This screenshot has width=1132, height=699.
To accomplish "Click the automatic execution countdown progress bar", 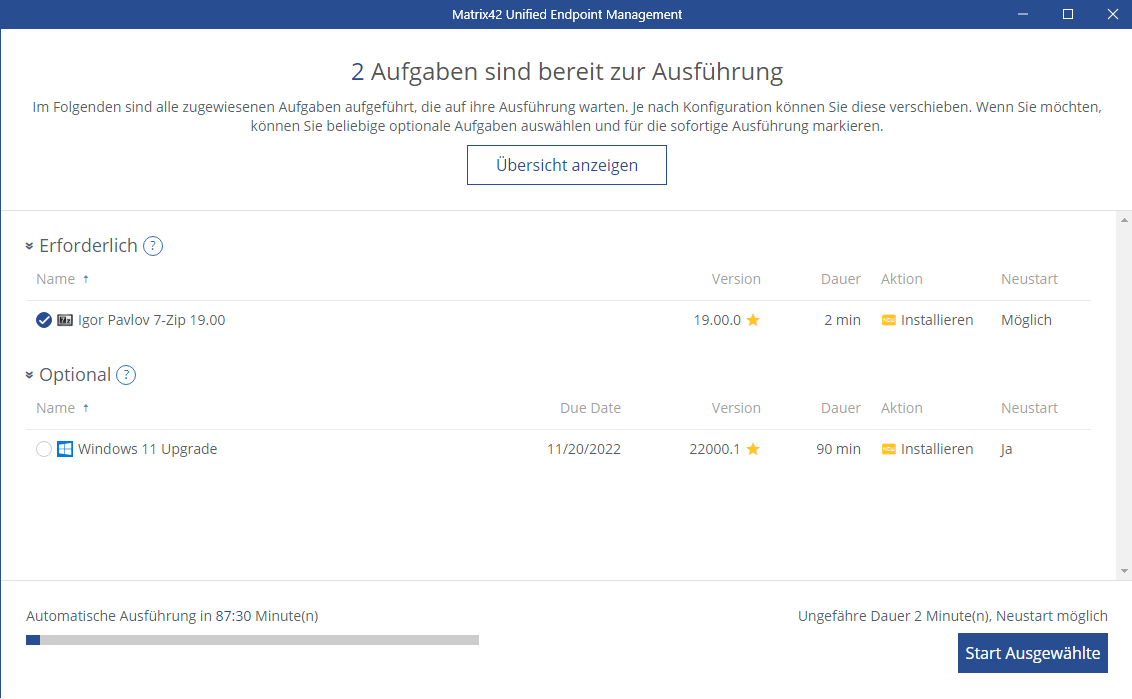I will tap(253, 640).
